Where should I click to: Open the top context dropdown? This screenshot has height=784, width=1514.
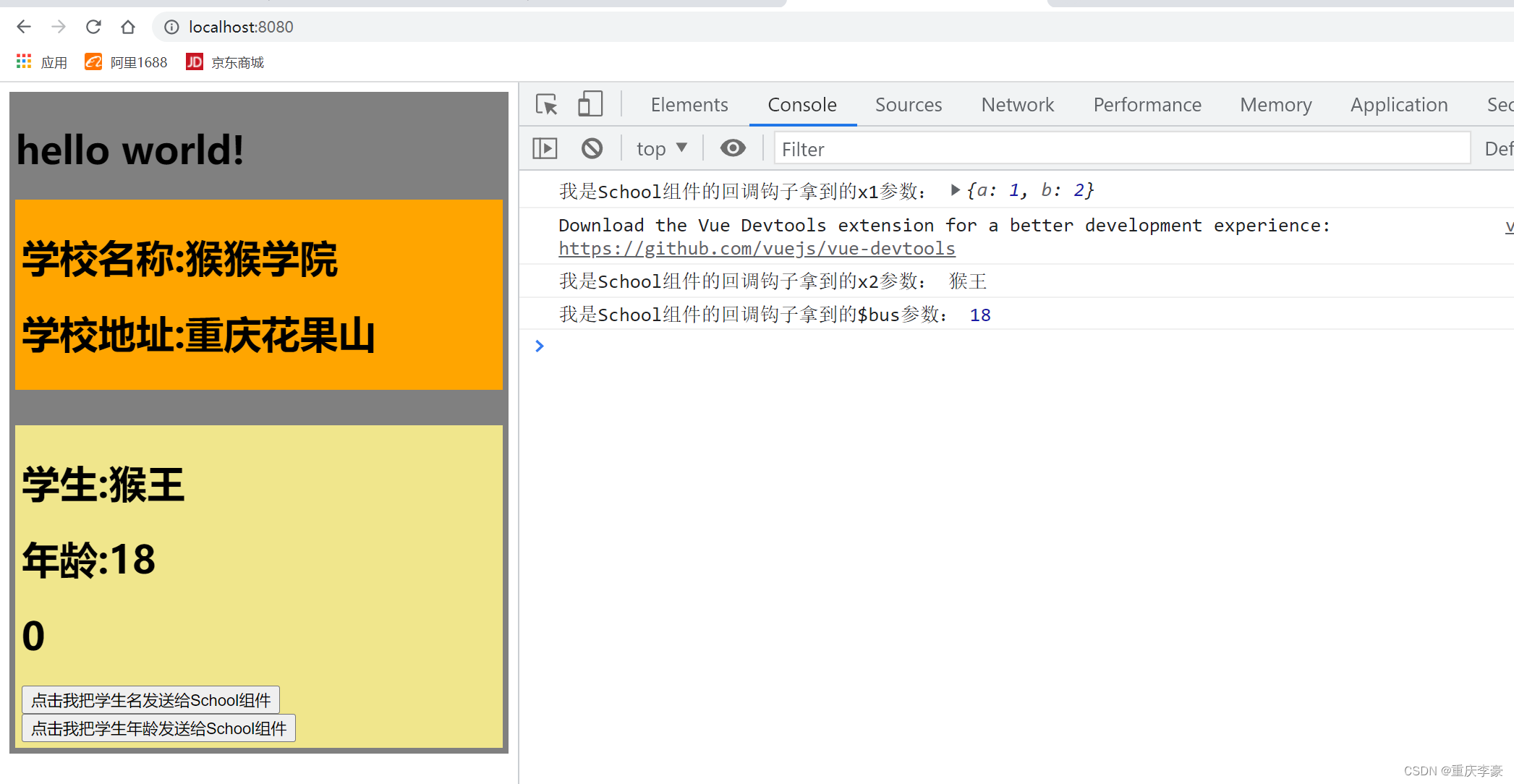coord(661,149)
